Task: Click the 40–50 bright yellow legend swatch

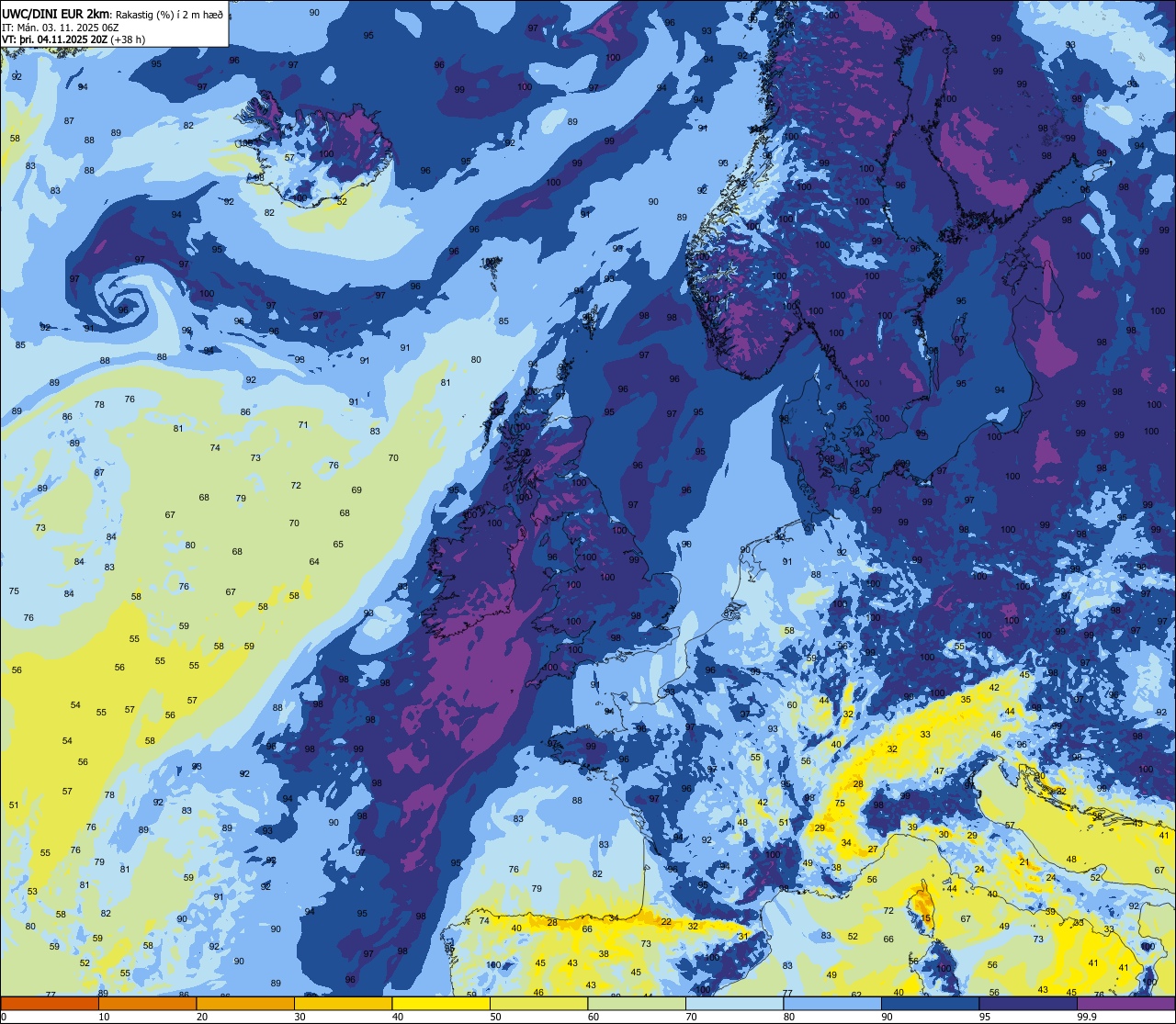Action: click(441, 1003)
